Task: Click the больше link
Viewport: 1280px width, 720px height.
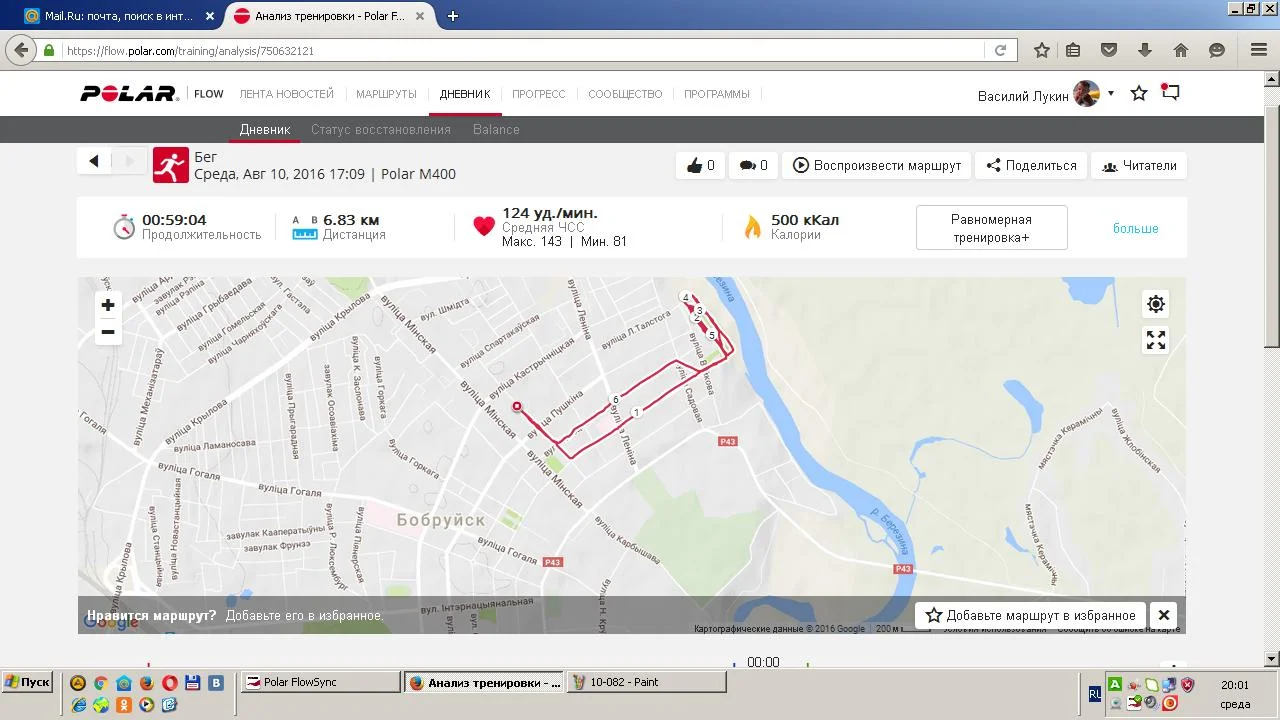Action: pyautogui.click(x=1136, y=229)
